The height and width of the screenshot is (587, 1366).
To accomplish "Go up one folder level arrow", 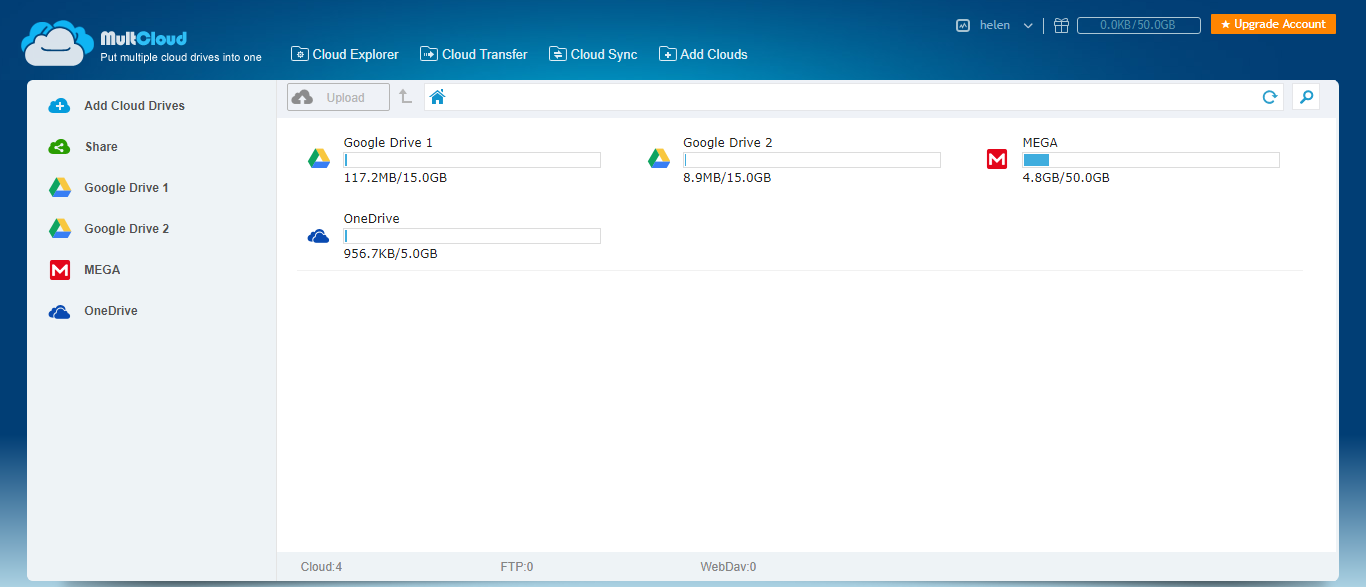I will (x=405, y=97).
